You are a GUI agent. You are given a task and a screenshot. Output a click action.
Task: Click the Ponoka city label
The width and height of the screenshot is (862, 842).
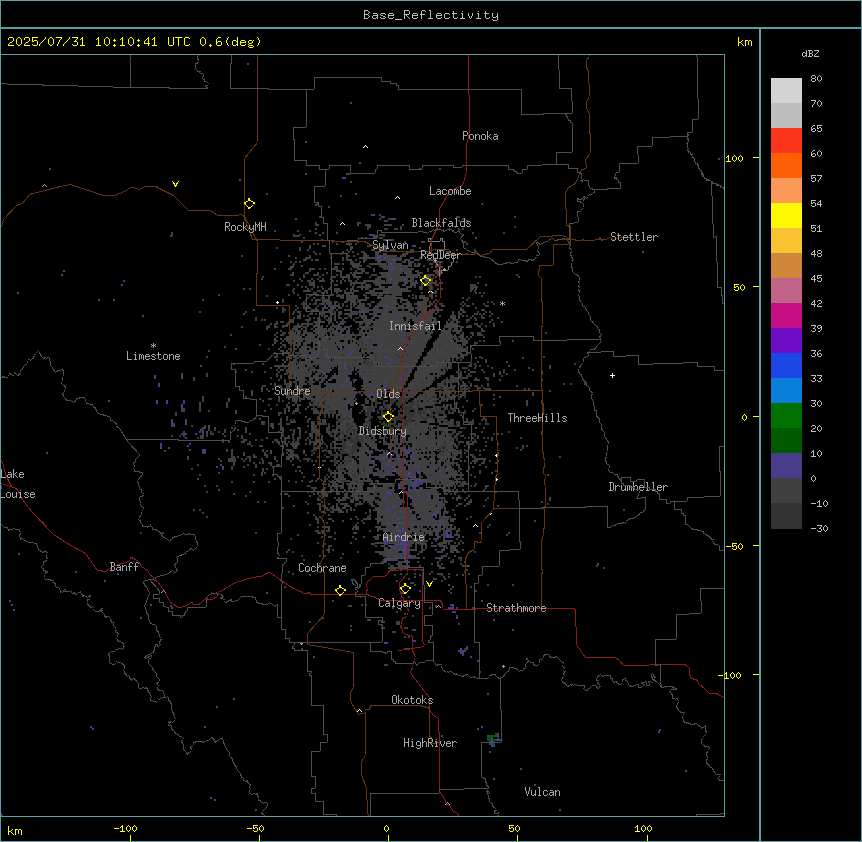click(x=480, y=136)
